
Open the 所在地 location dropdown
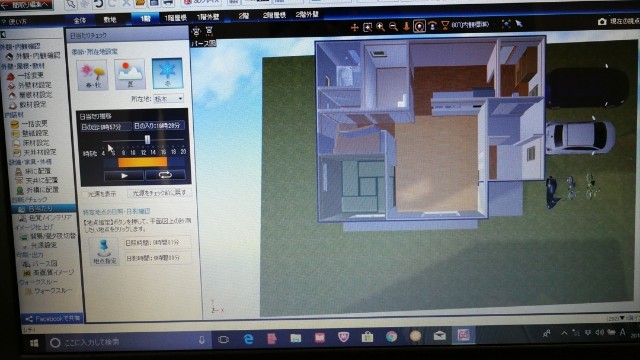(x=169, y=98)
